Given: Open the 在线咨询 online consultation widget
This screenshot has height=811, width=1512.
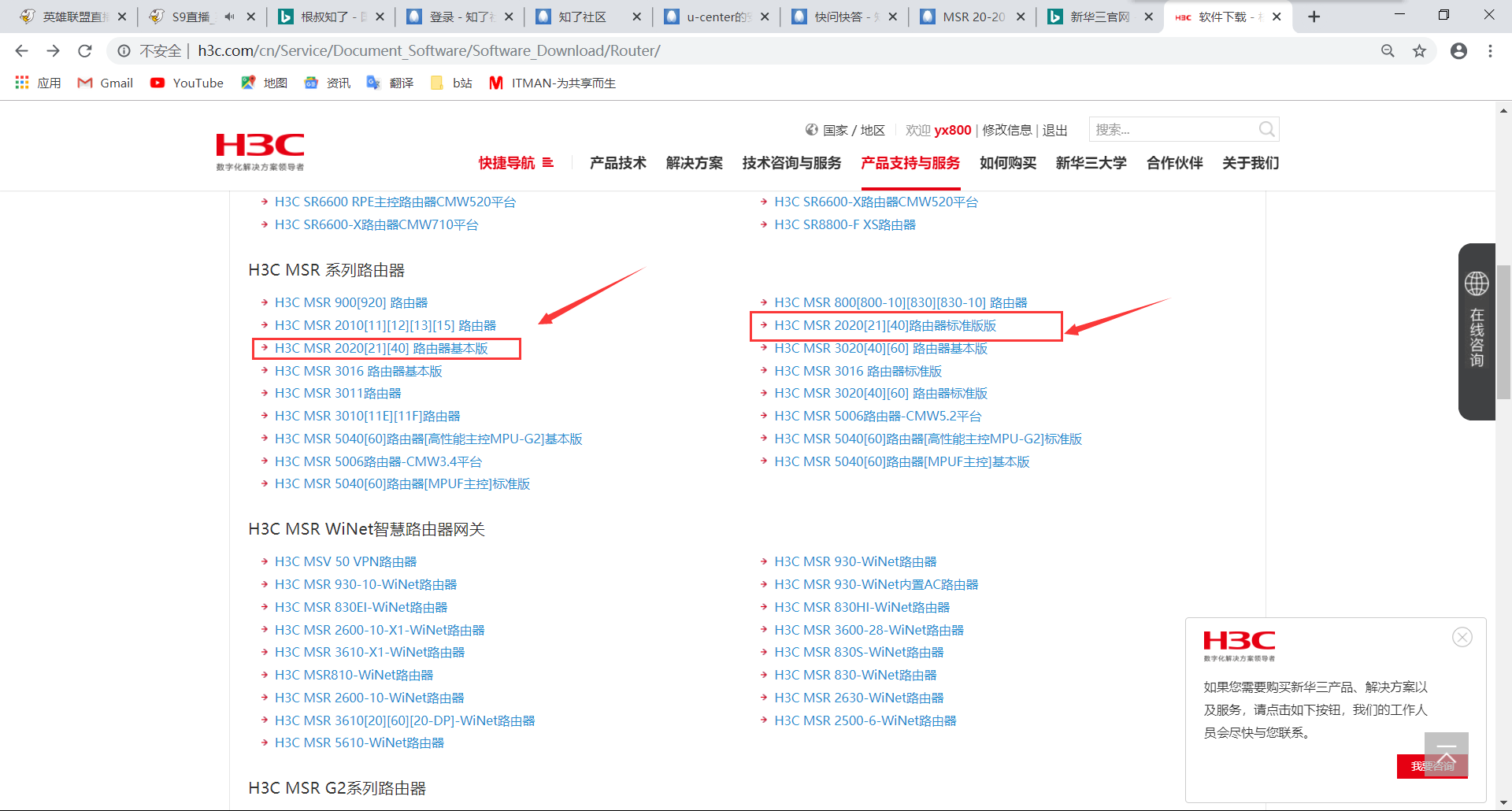Looking at the screenshot, I should coord(1477,331).
